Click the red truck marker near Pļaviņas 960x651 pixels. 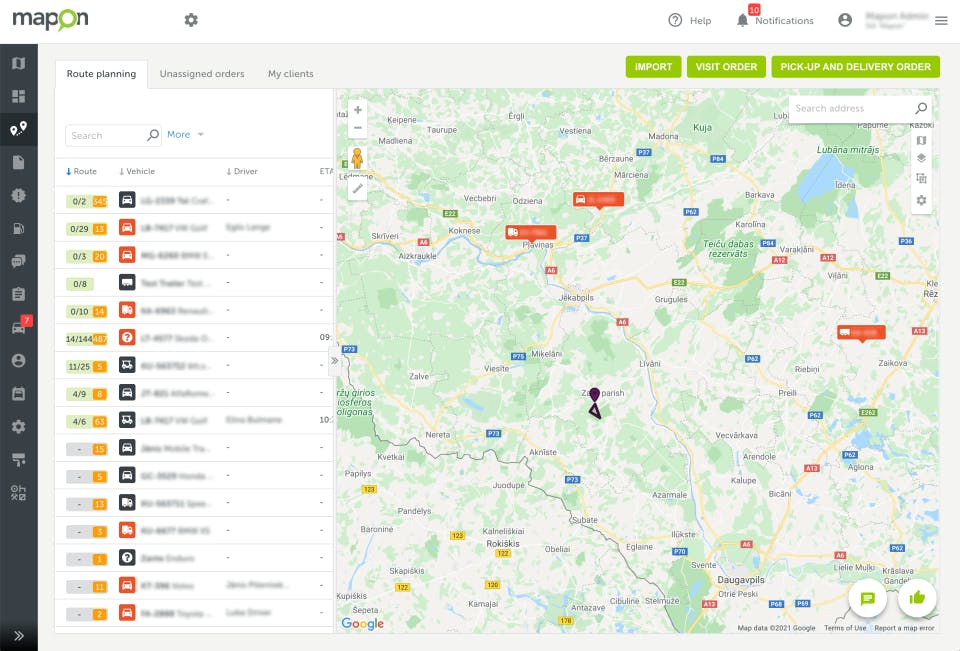531,233
